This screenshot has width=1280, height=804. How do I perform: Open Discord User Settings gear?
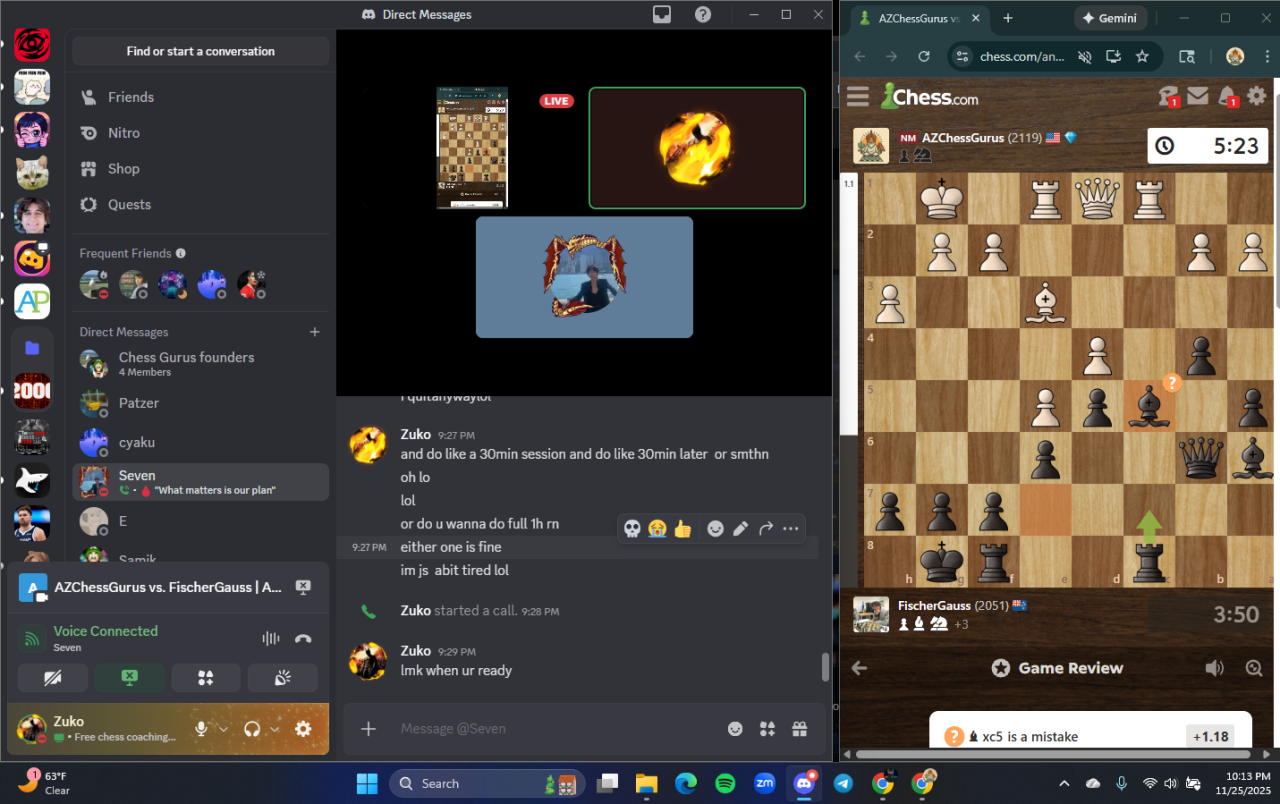tap(303, 729)
